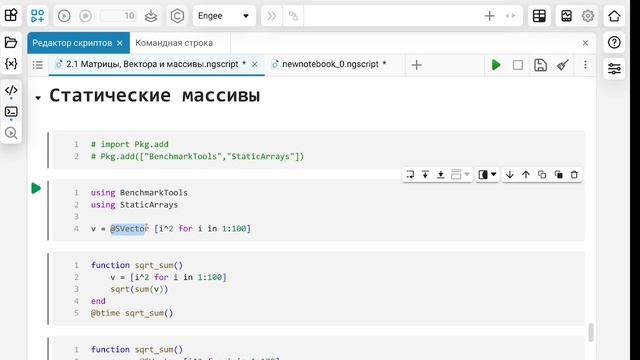
Task: Open the file browser folder icon
Action: coord(11,42)
